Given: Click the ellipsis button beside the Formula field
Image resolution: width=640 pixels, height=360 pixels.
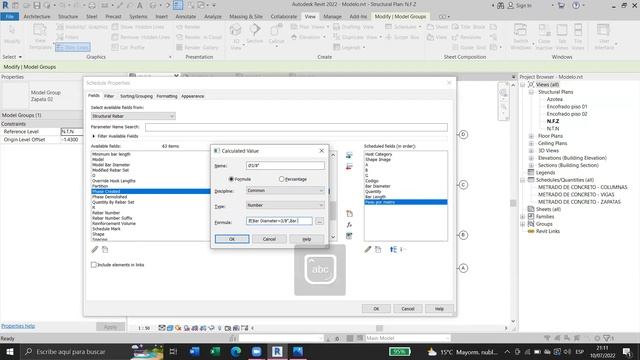Looking at the screenshot, I should [x=320, y=221].
